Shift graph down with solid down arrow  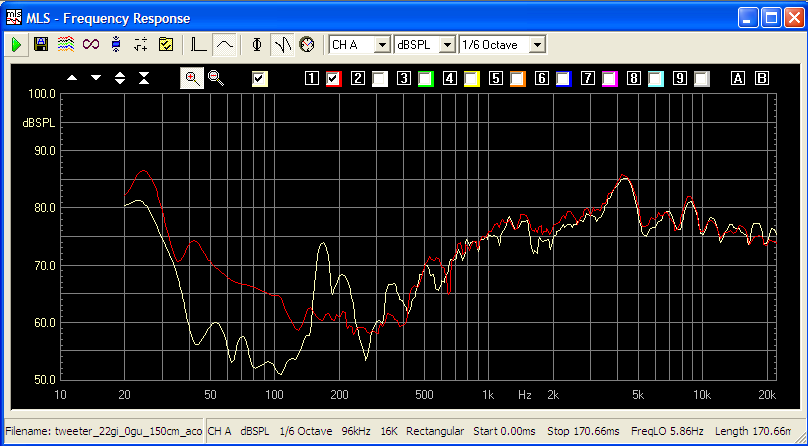pyautogui.click(x=96, y=78)
